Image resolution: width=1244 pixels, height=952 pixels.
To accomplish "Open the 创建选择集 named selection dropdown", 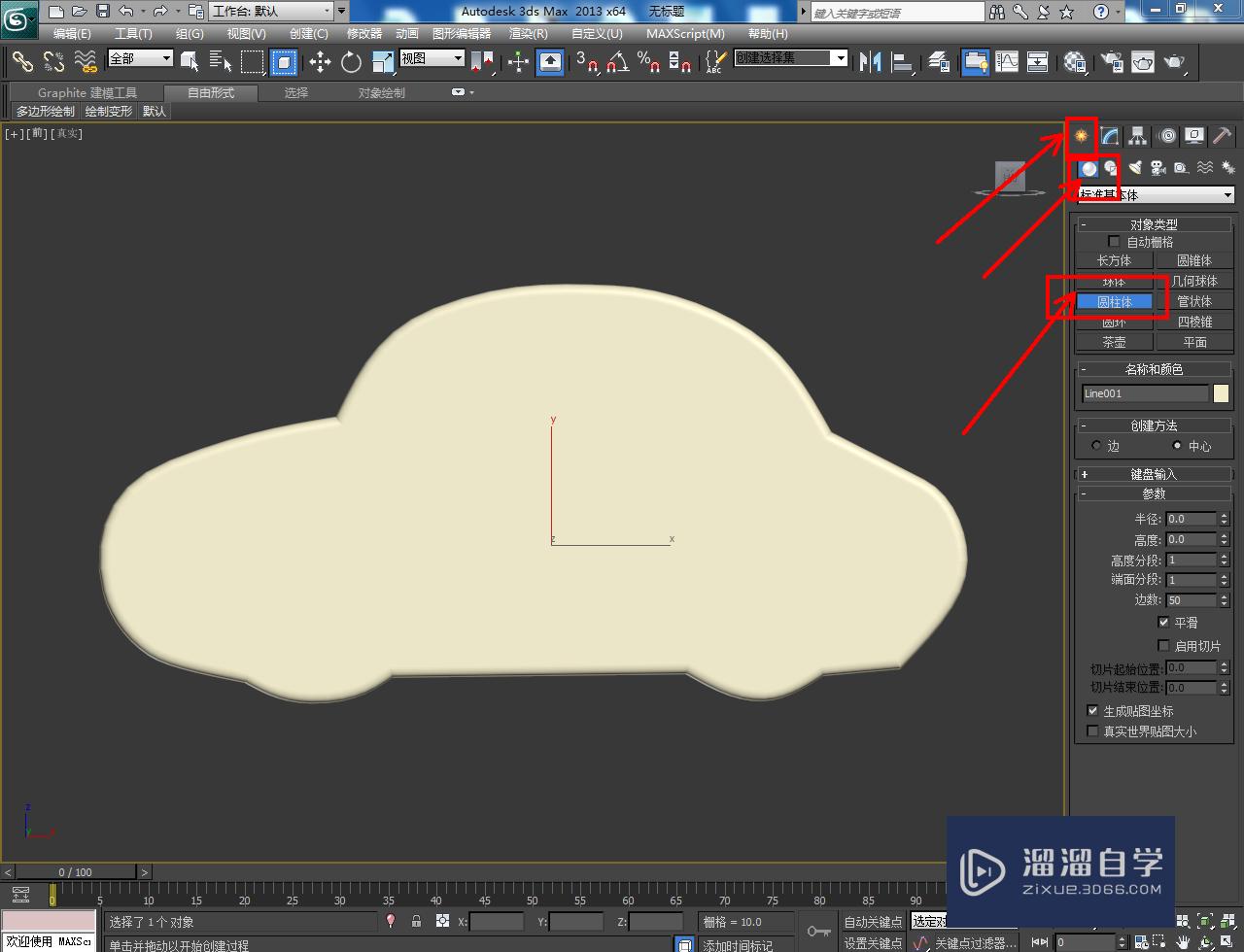I will (x=791, y=58).
